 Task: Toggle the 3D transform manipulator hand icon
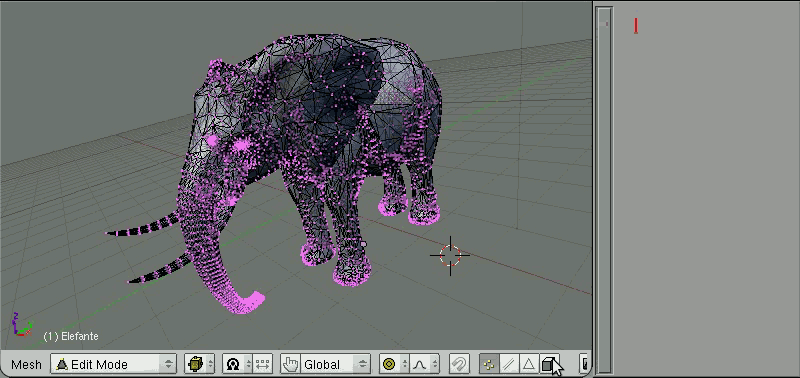[290, 364]
